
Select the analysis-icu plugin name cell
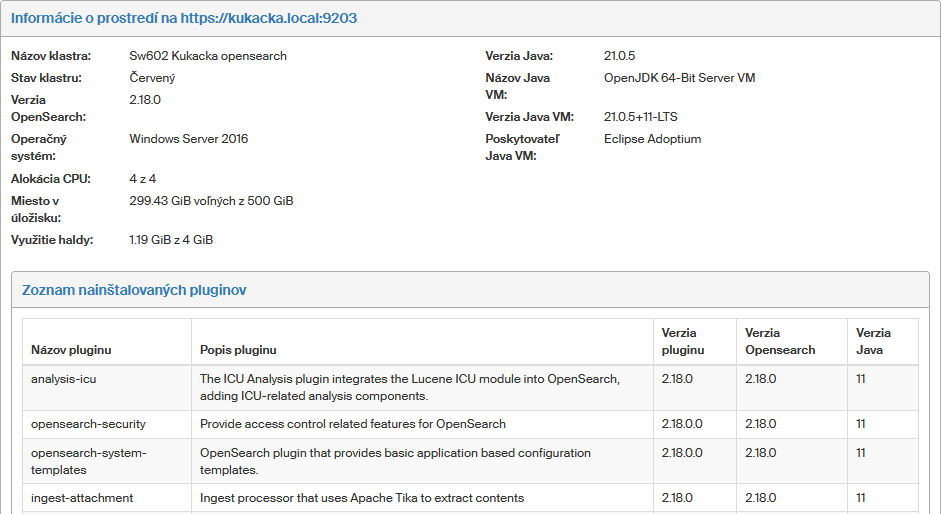click(64, 379)
